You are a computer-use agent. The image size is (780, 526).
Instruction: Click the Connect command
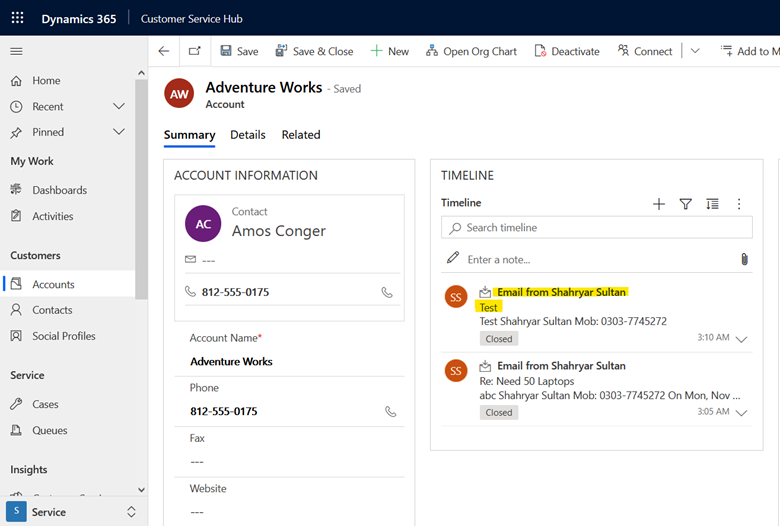tap(645, 51)
